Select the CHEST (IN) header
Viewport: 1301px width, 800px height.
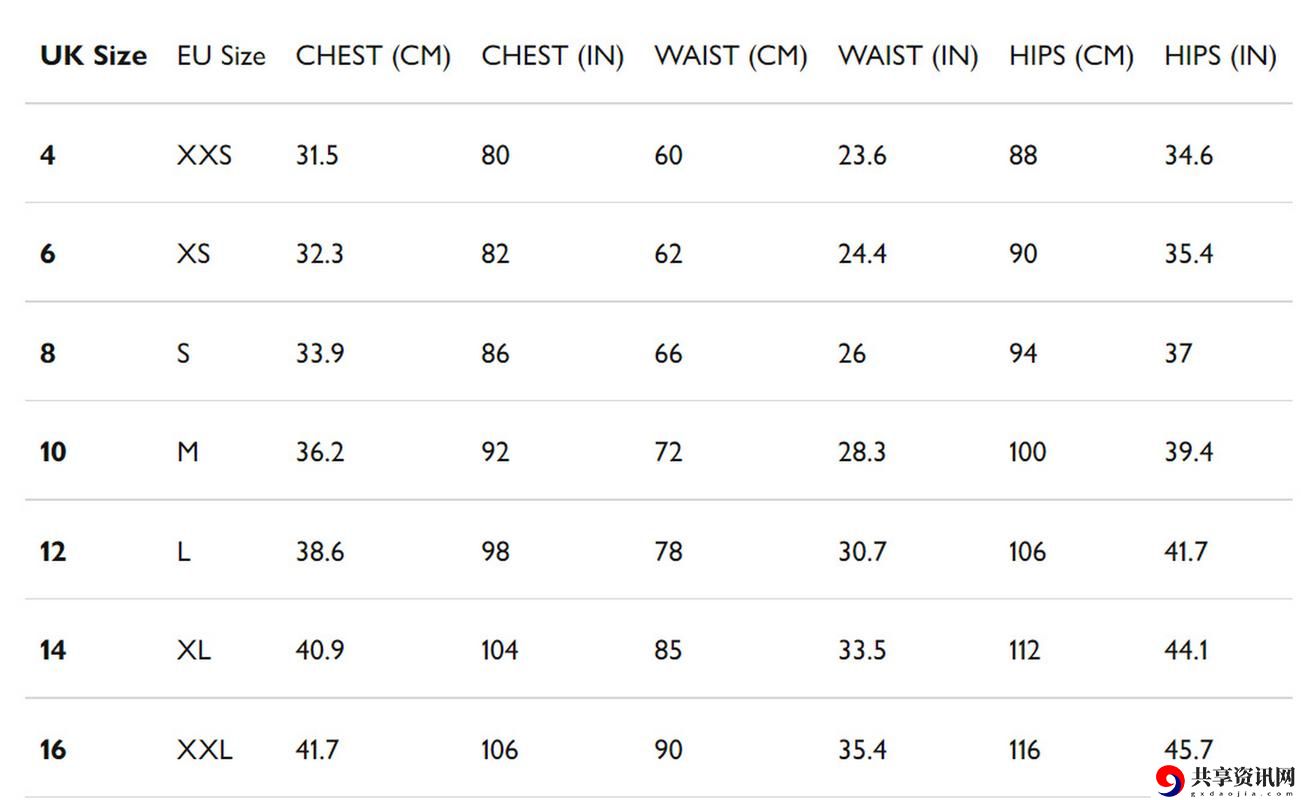(x=552, y=57)
